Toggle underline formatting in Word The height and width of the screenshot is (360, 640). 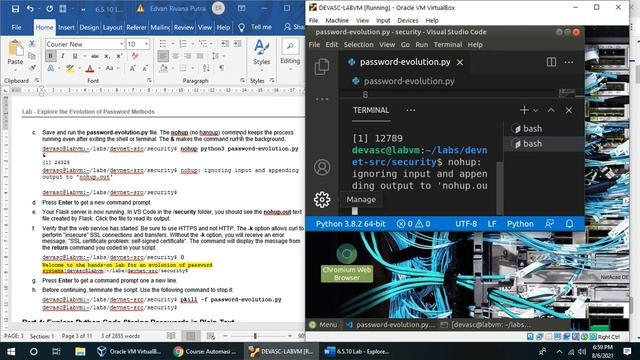pyautogui.click(x=75, y=56)
